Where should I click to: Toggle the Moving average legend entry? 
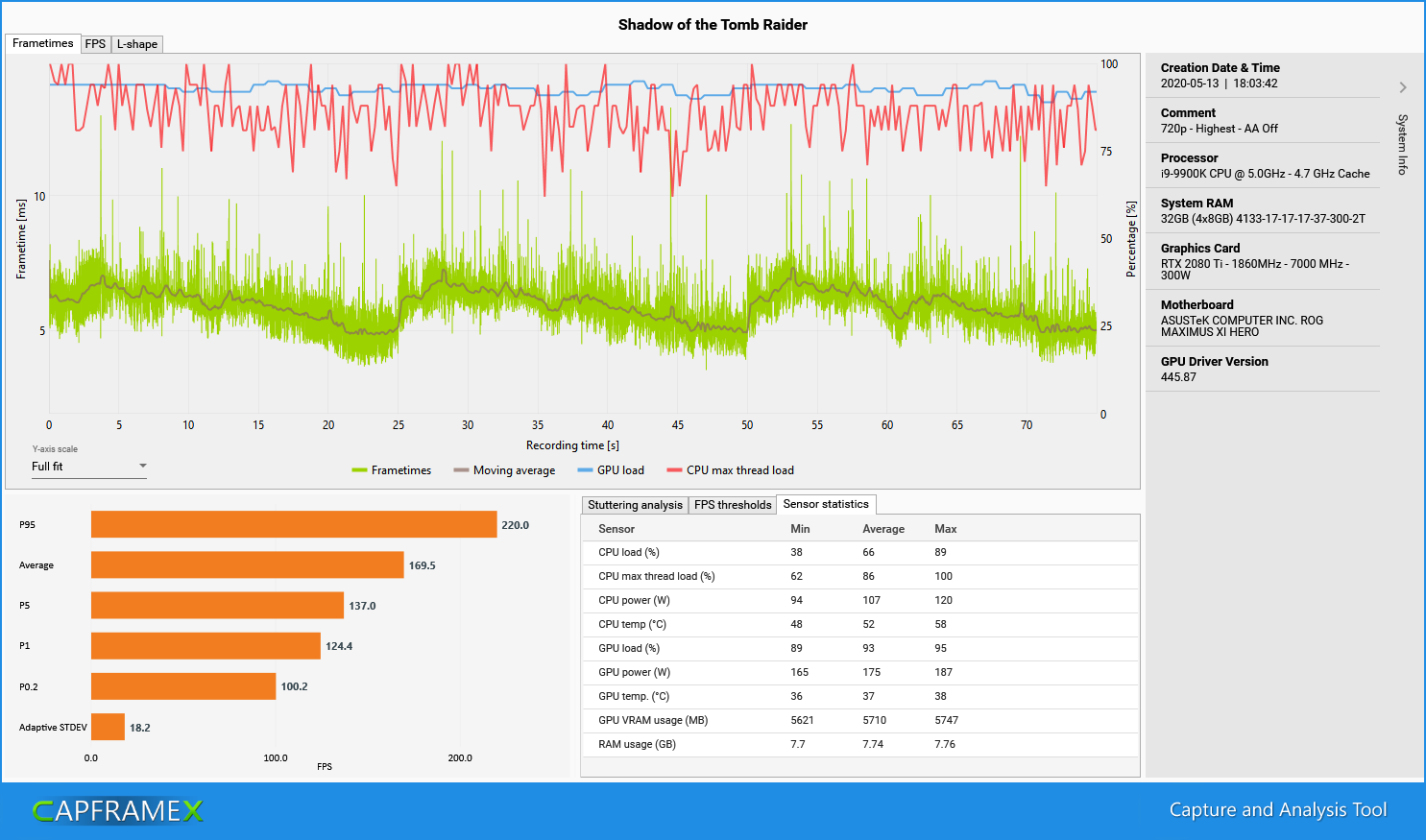(504, 470)
